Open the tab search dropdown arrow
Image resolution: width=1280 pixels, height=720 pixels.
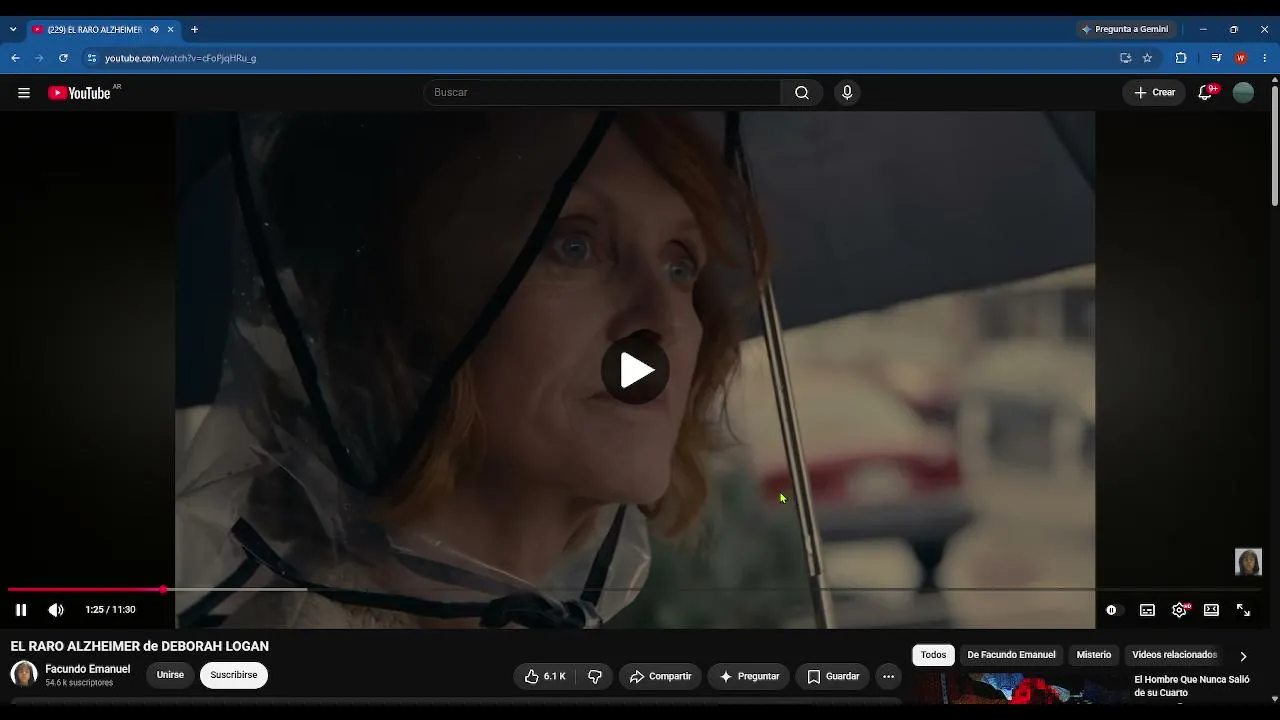[13, 30]
